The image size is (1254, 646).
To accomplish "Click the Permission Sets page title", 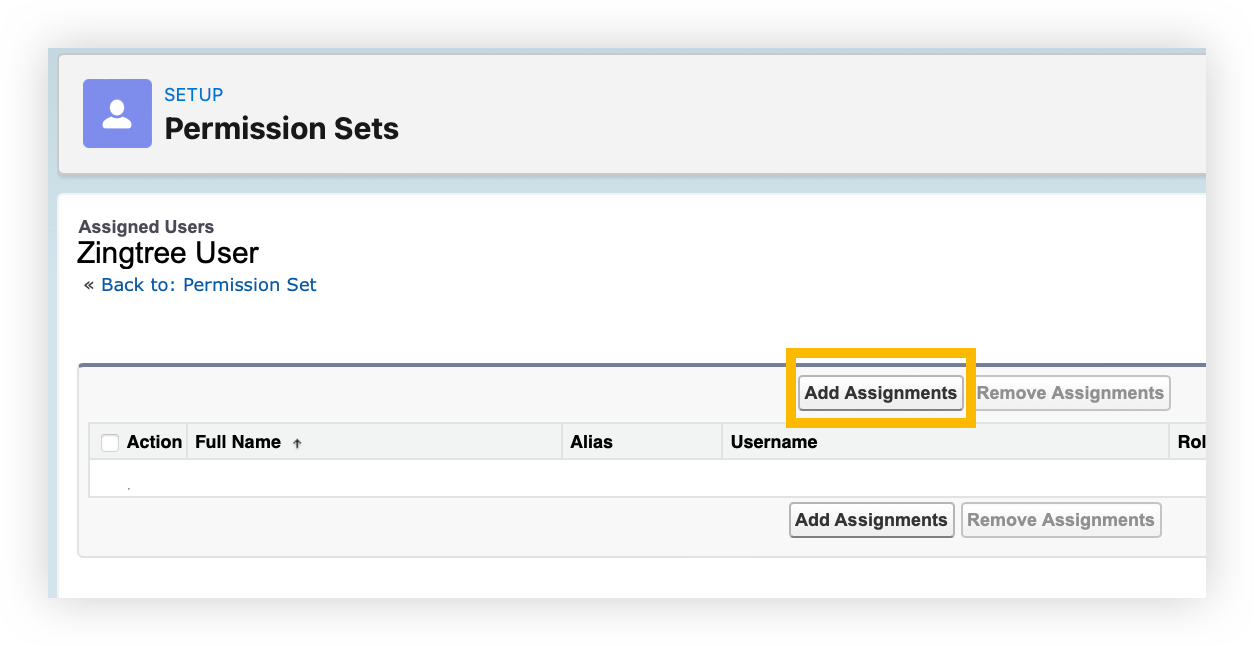I will click(281, 129).
